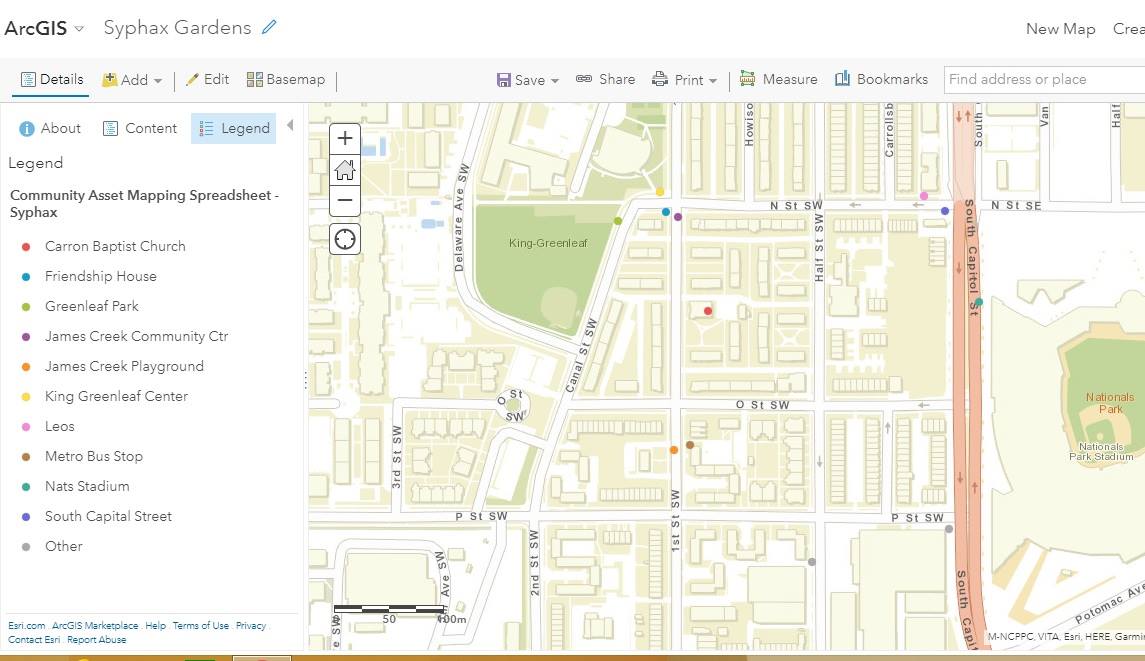This screenshot has width=1145, height=661.
Task: Click the Report Abuse link
Action: pos(96,640)
